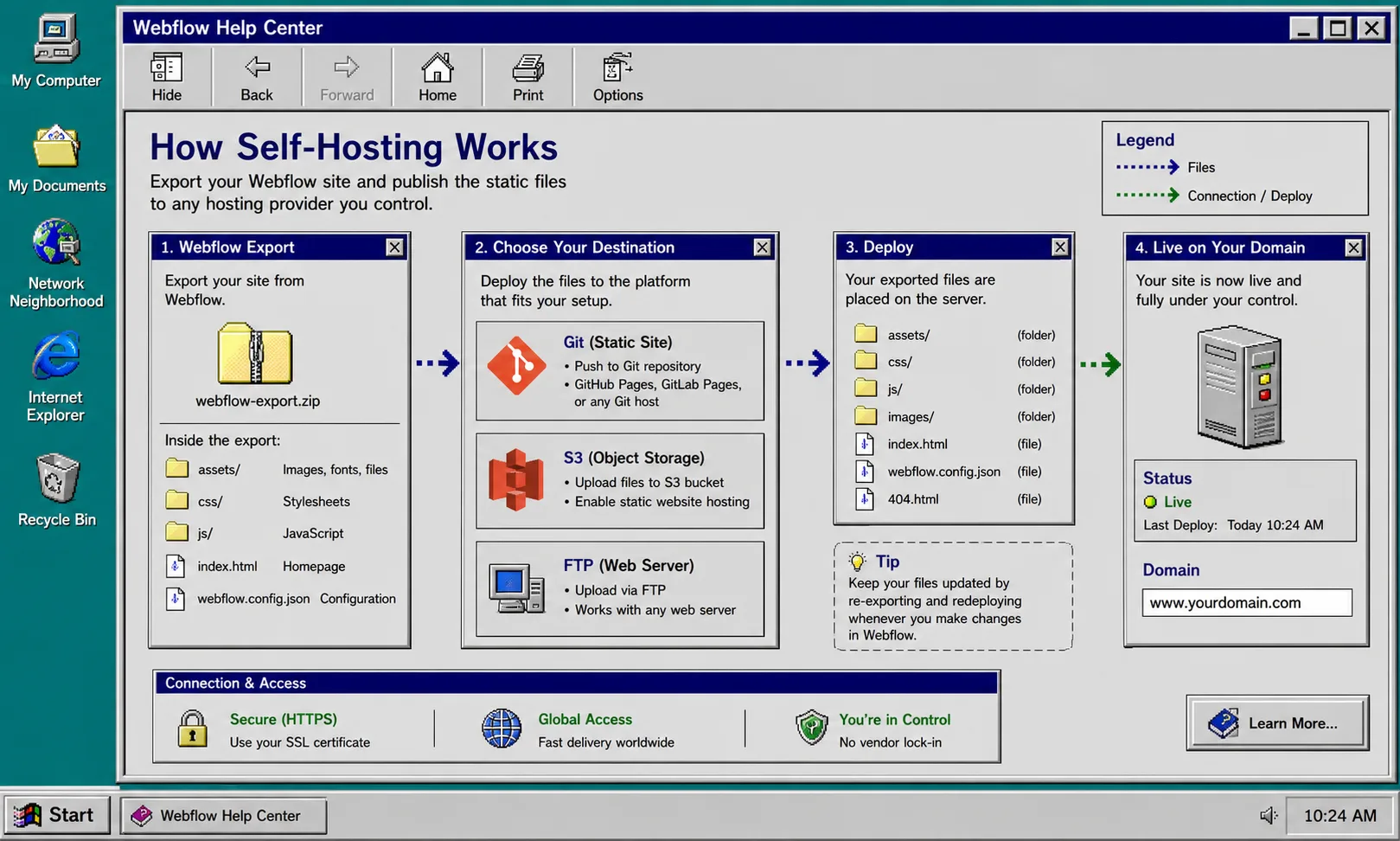Select the Git logo icon
Image resolution: width=1400 pixels, height=841 pixels.
[x=516, y=366]
